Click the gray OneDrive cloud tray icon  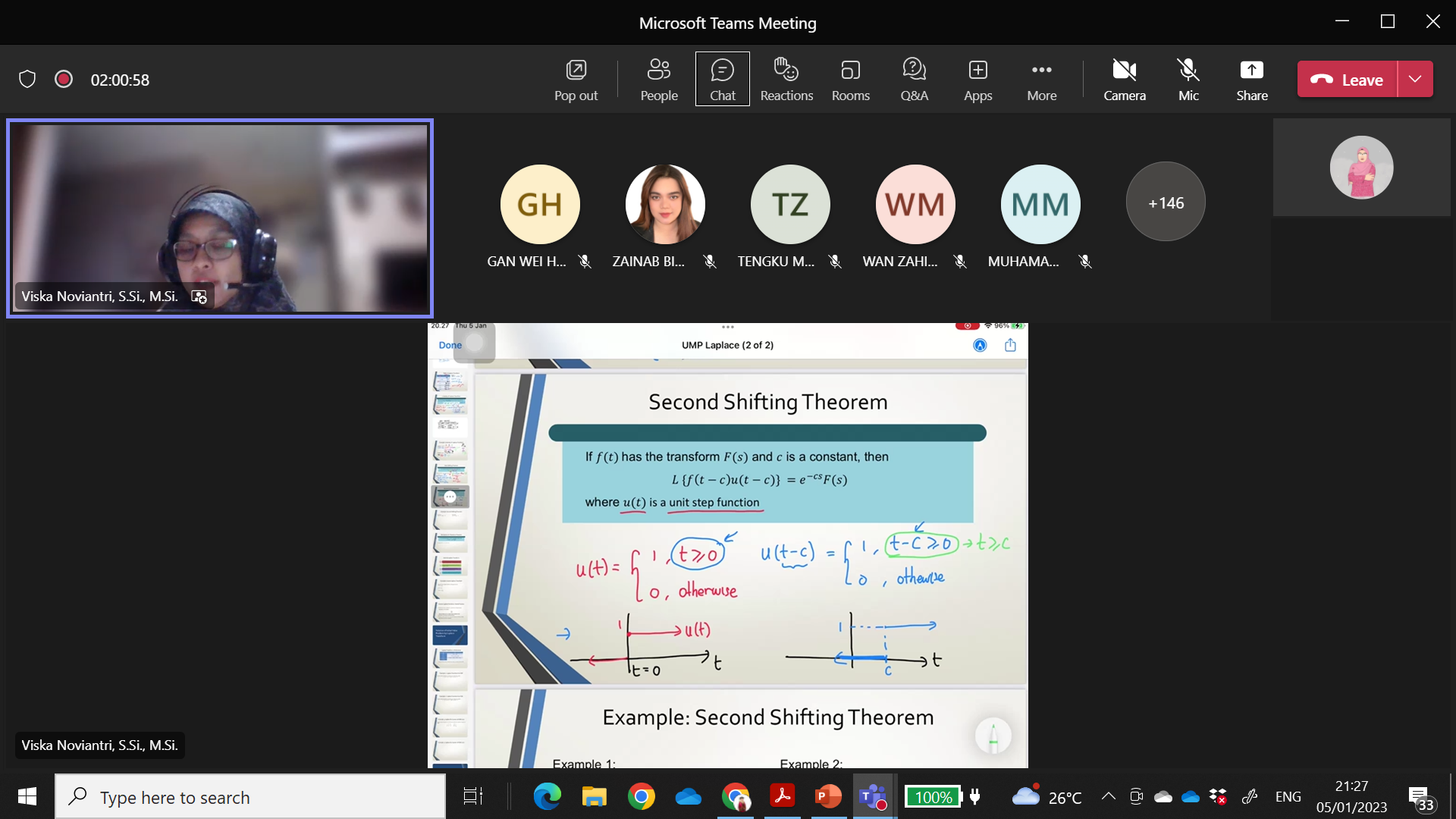pos(1163,796)
